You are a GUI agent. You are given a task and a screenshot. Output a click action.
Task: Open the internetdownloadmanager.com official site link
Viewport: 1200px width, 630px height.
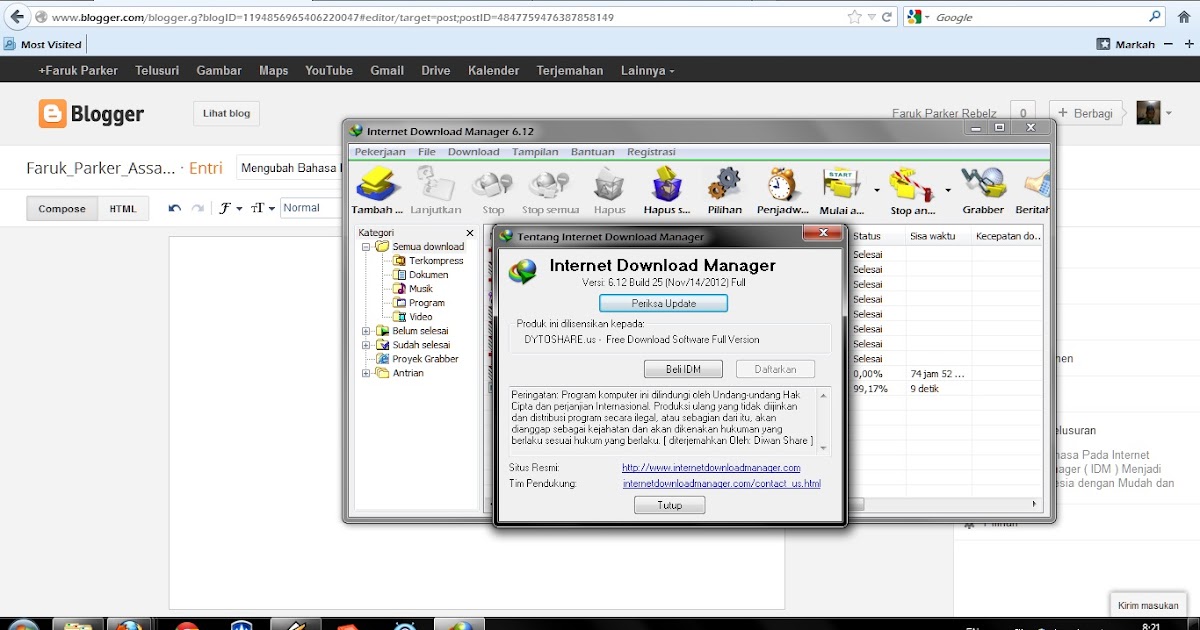click(711, 468)
